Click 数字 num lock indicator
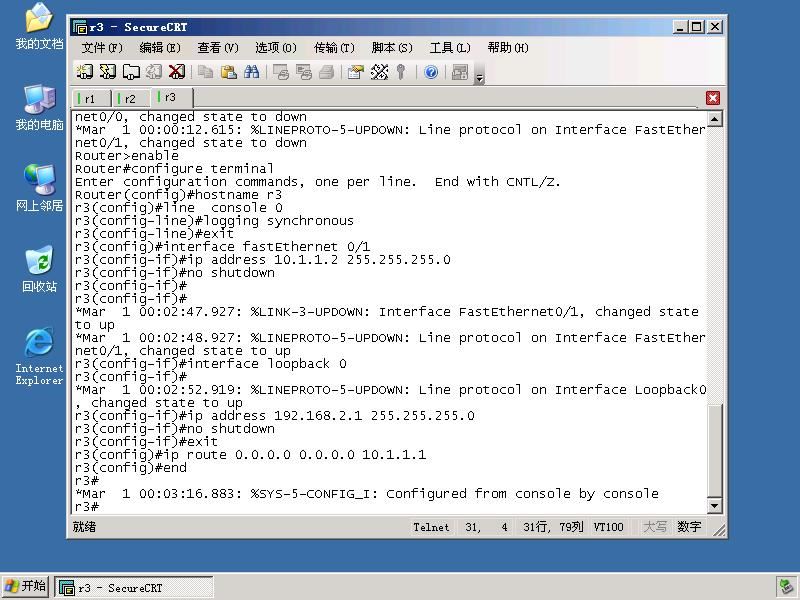This screenshot has width=800, height=600. click(689, 527)
